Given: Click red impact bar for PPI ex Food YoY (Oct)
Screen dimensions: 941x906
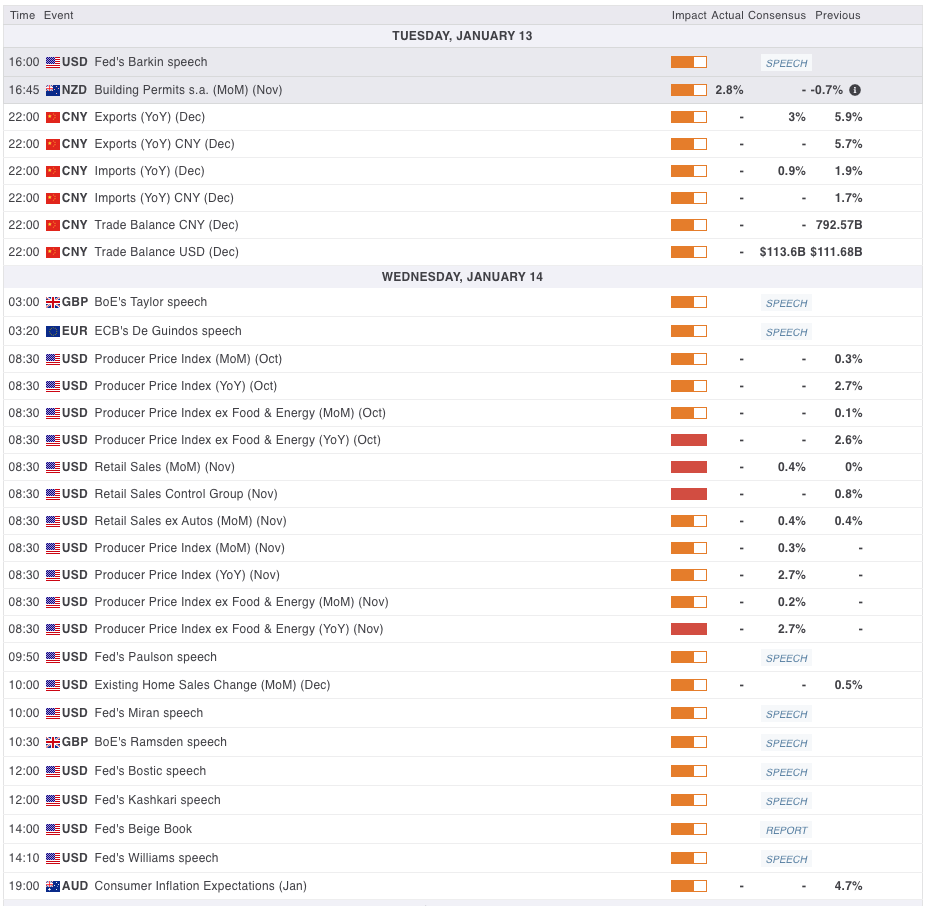Looking at the screenshot, I should click(x=688, y=440).
